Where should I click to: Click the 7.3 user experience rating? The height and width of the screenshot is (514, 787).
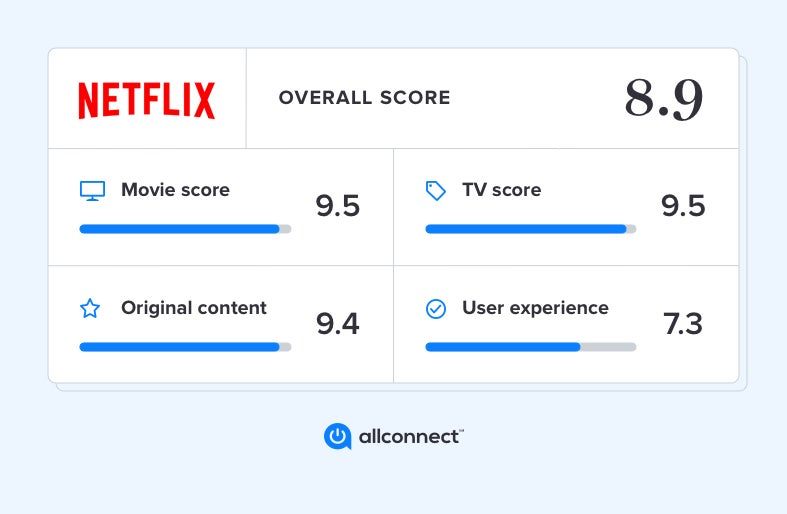683,324
